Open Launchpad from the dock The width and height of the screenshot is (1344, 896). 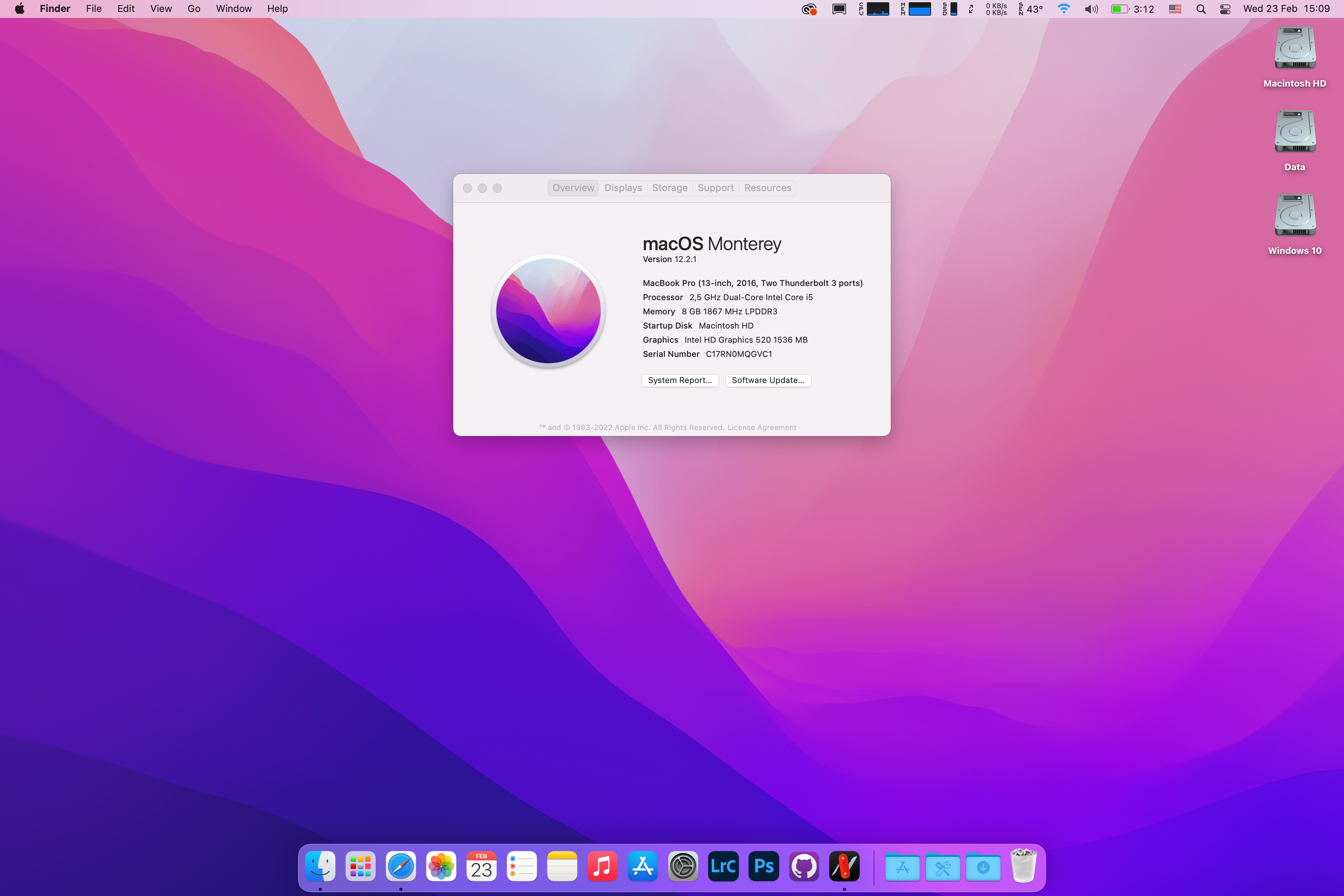[x=361, y=866]
